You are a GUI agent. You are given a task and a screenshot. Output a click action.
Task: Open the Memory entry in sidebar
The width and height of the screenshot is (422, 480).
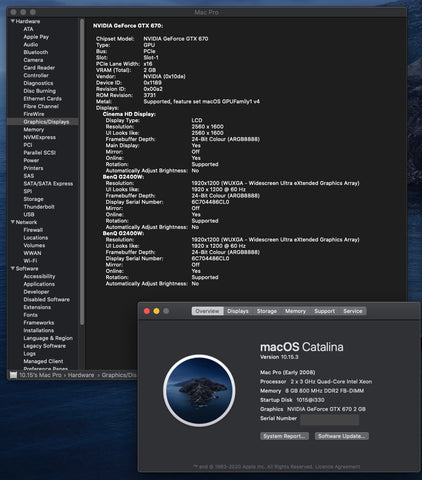click(34, 129)
